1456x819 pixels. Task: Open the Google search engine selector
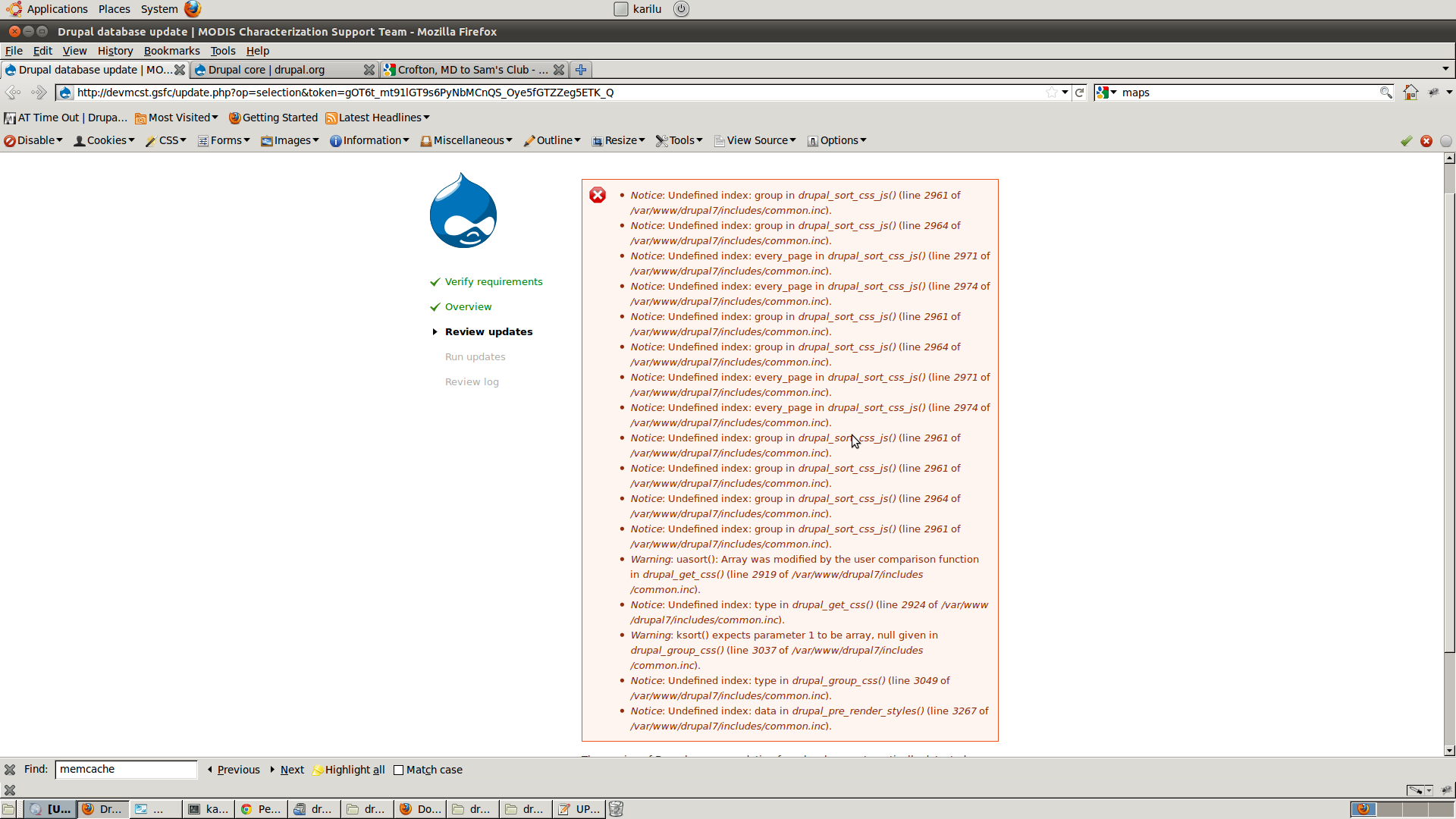click(x=1107, y=93)
